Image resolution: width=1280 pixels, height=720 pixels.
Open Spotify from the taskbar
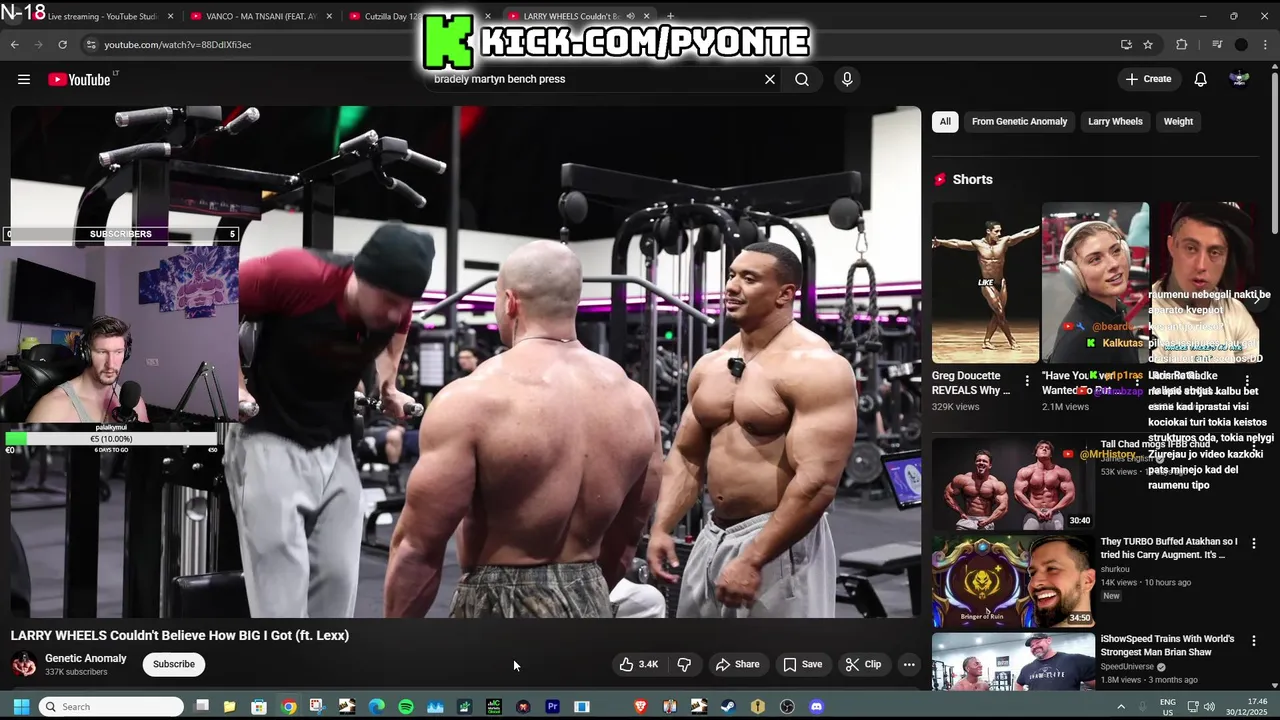[406, 707]
